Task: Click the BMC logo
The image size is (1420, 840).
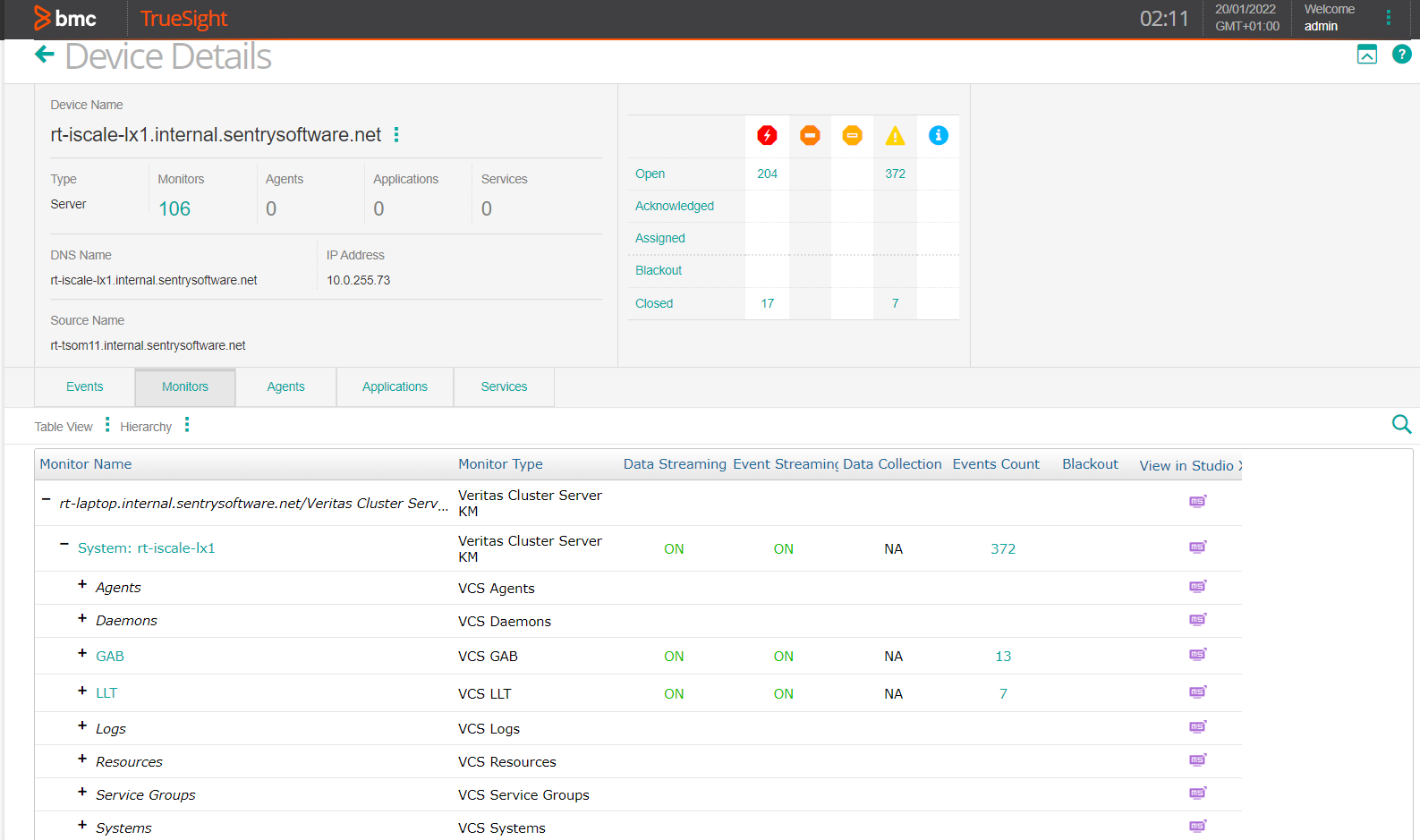Action: coord(64,18)
